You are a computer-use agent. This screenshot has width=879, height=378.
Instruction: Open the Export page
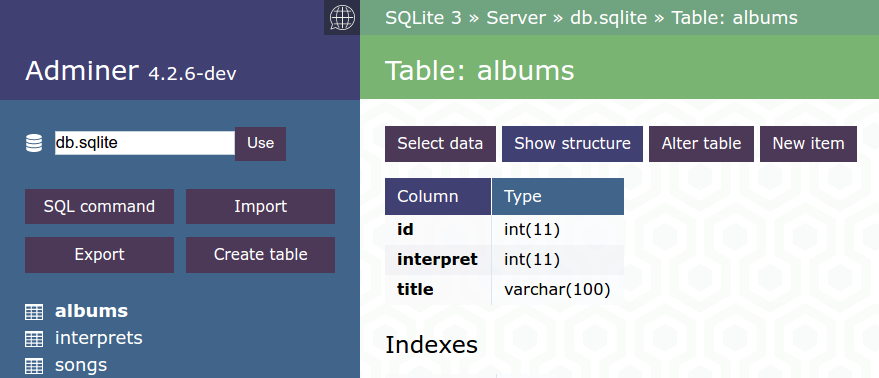point(99,255)
